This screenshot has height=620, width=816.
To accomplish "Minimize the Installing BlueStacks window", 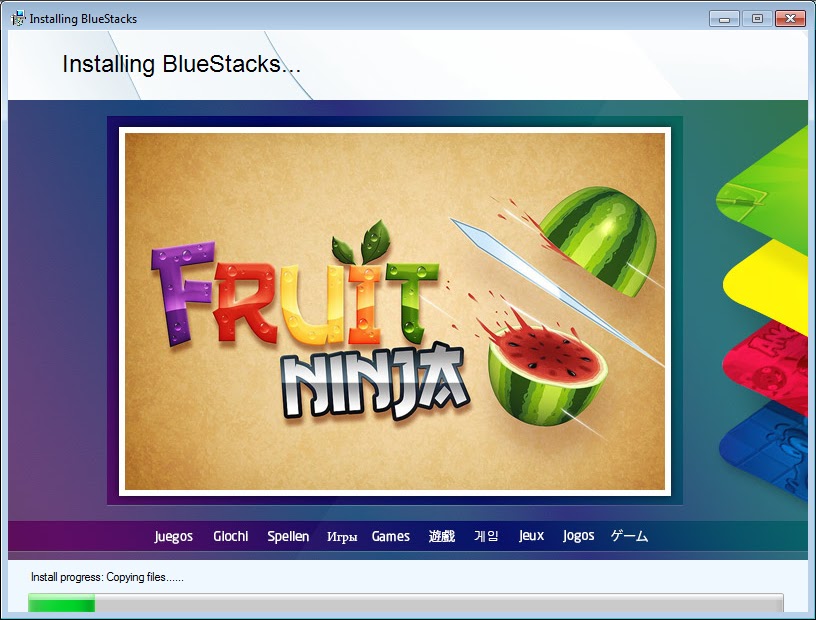I will coord(724,19).
